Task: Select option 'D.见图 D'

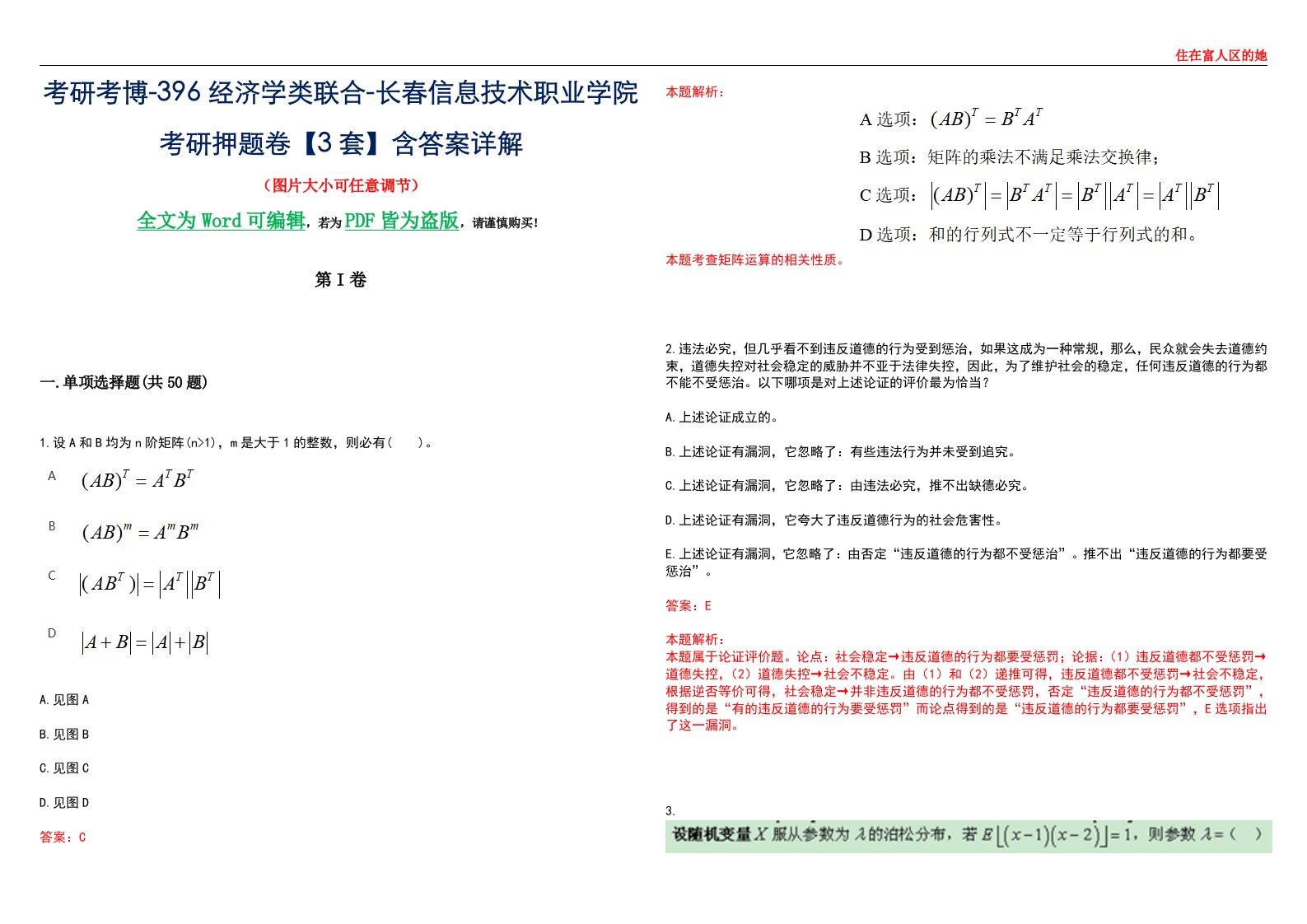Action: click(x=64, y=803)
